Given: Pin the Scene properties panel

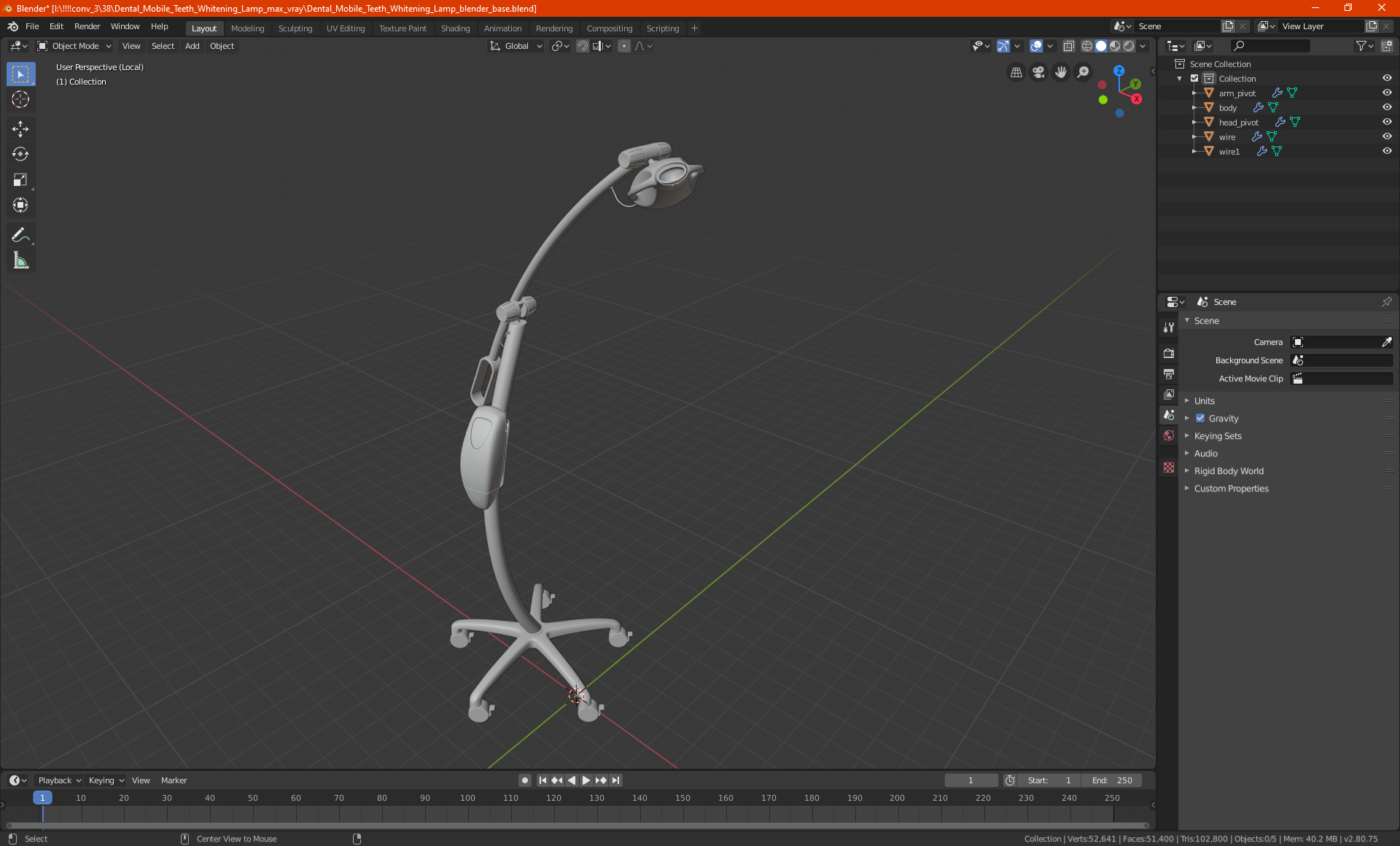Looking at the screenshot, I should [1386, 302].
